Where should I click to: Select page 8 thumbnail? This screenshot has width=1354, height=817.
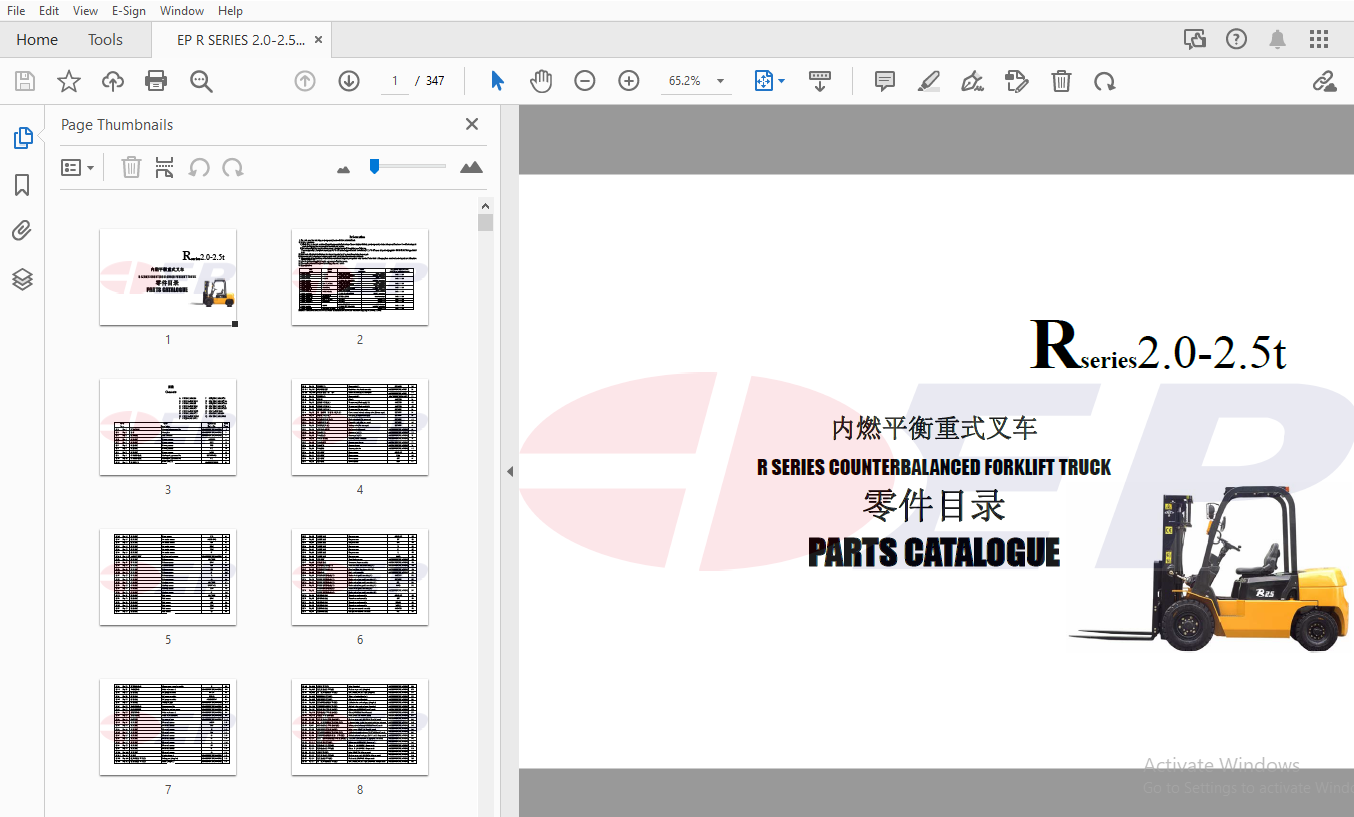360,727
